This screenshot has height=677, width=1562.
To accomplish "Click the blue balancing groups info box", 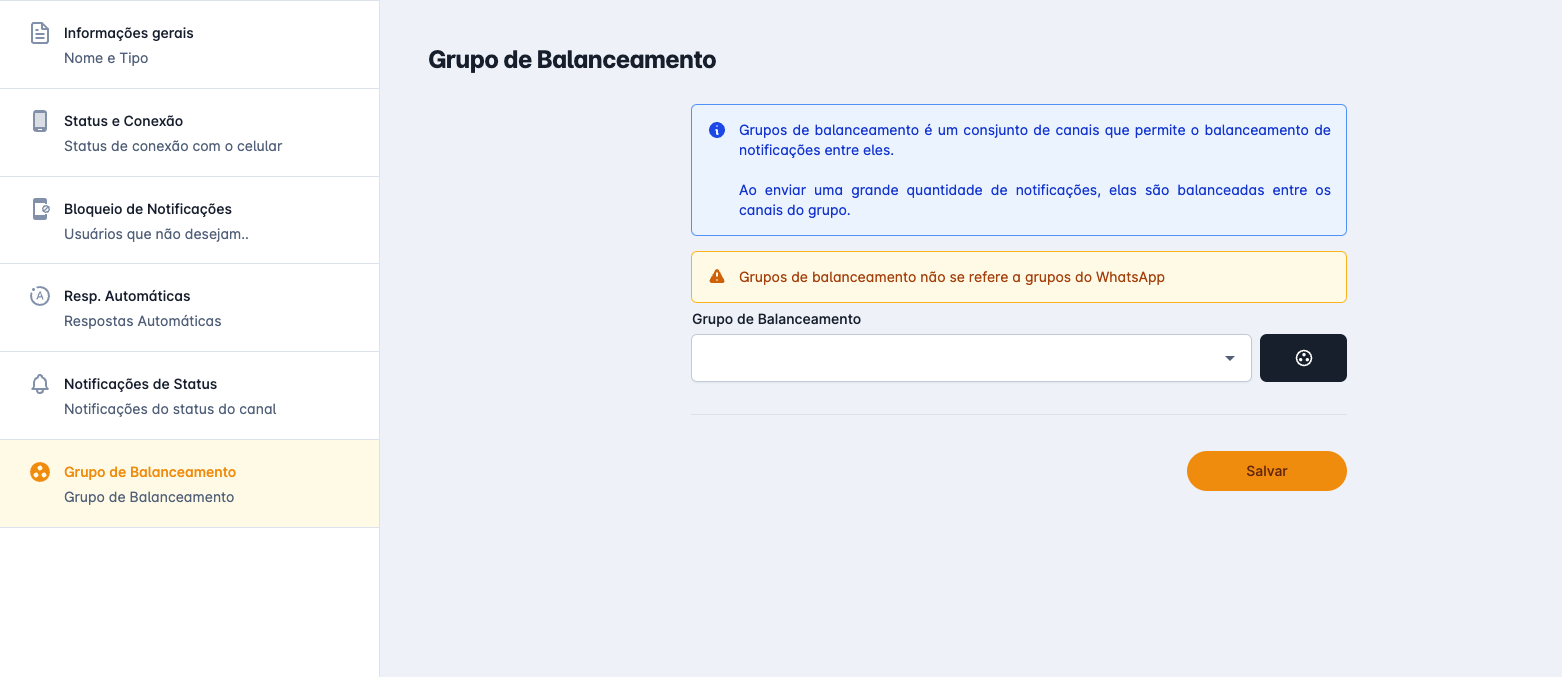I will tap(1018, 170).
